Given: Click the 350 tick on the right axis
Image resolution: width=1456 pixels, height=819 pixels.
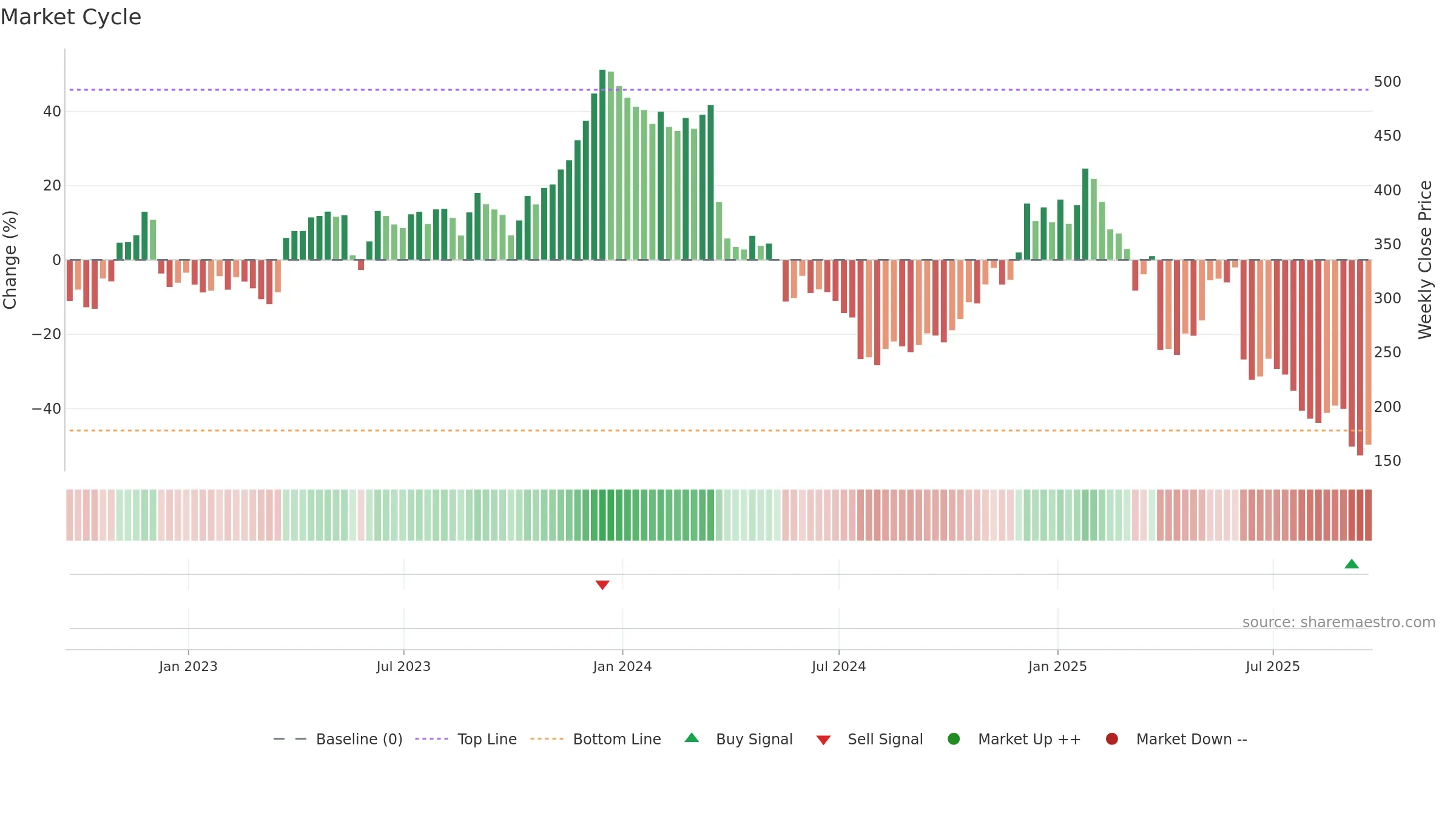Looking at the screenshot, I should point(1387,244).
